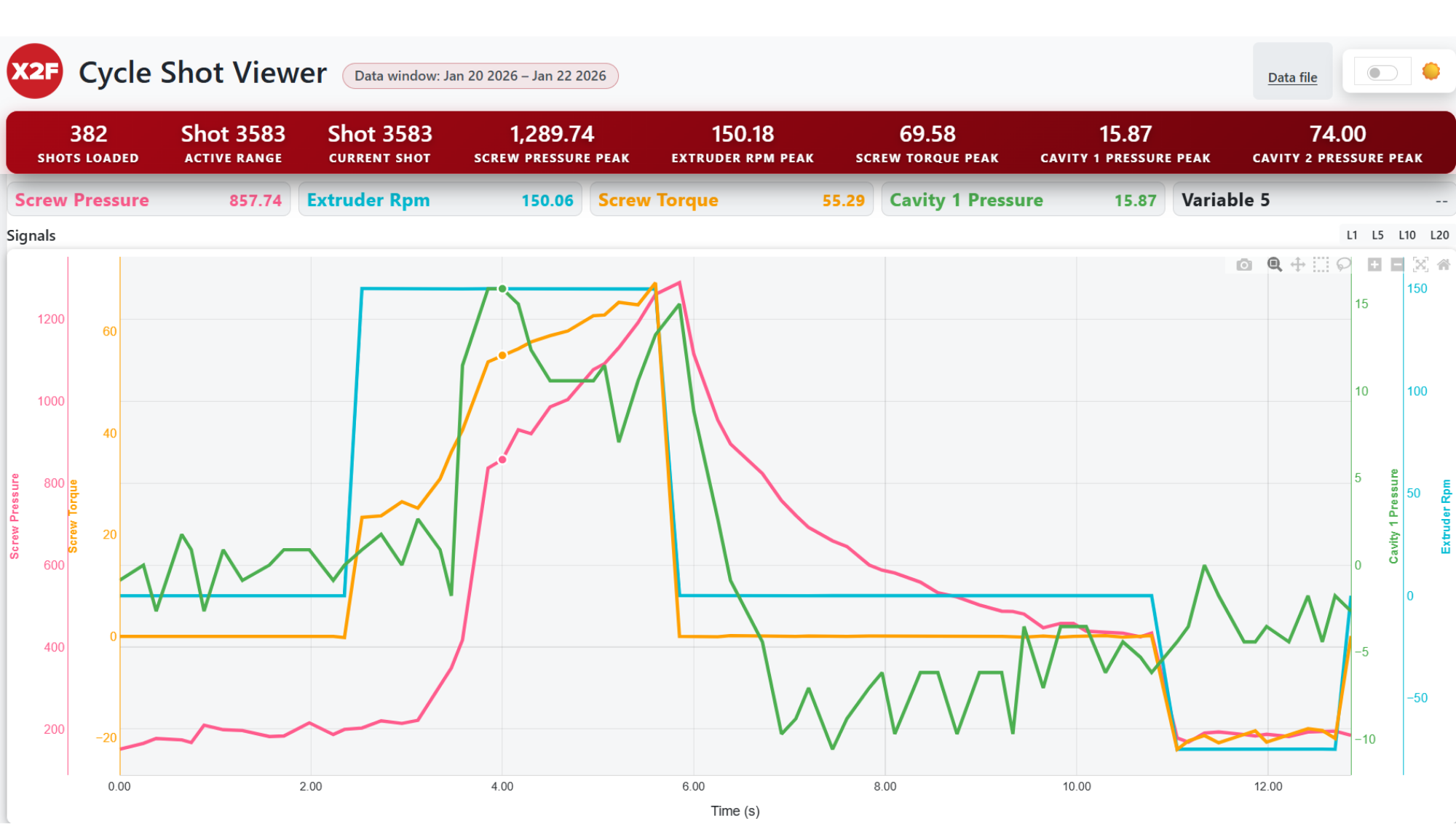The image size is (1456, 832).
Task: Click the Time (s) axis title
Action: pyautogui.click(x=735, y=811)
